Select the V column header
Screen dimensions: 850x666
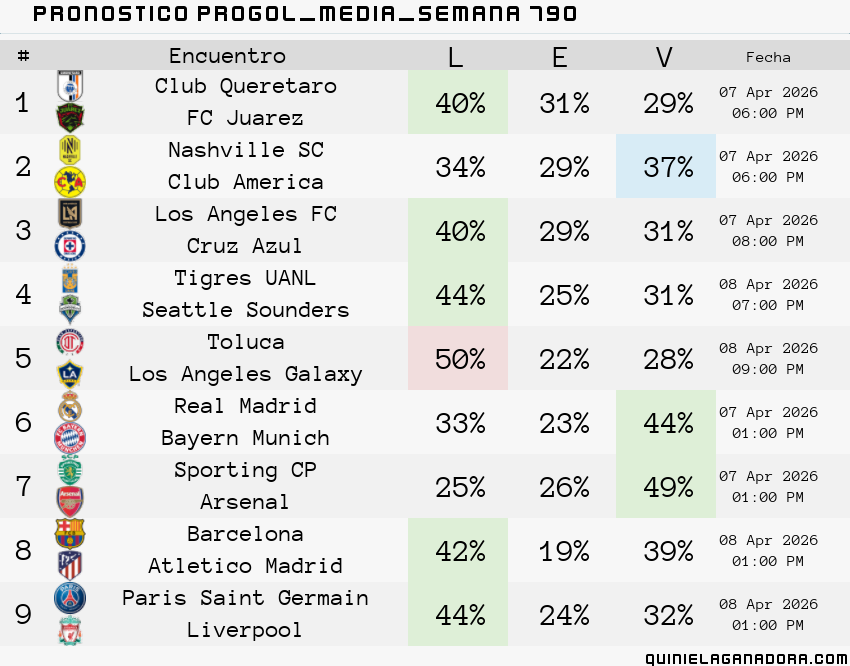pyautogui.click(x=664, y=56)
